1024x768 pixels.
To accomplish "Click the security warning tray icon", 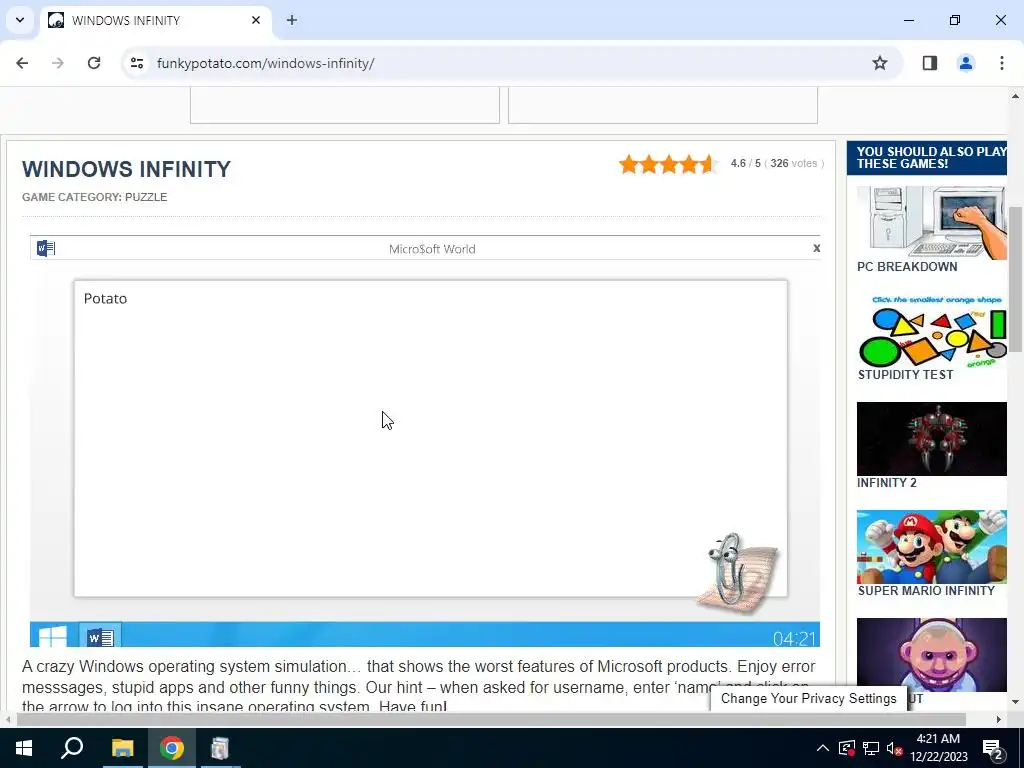I will (x=846, y=748).
